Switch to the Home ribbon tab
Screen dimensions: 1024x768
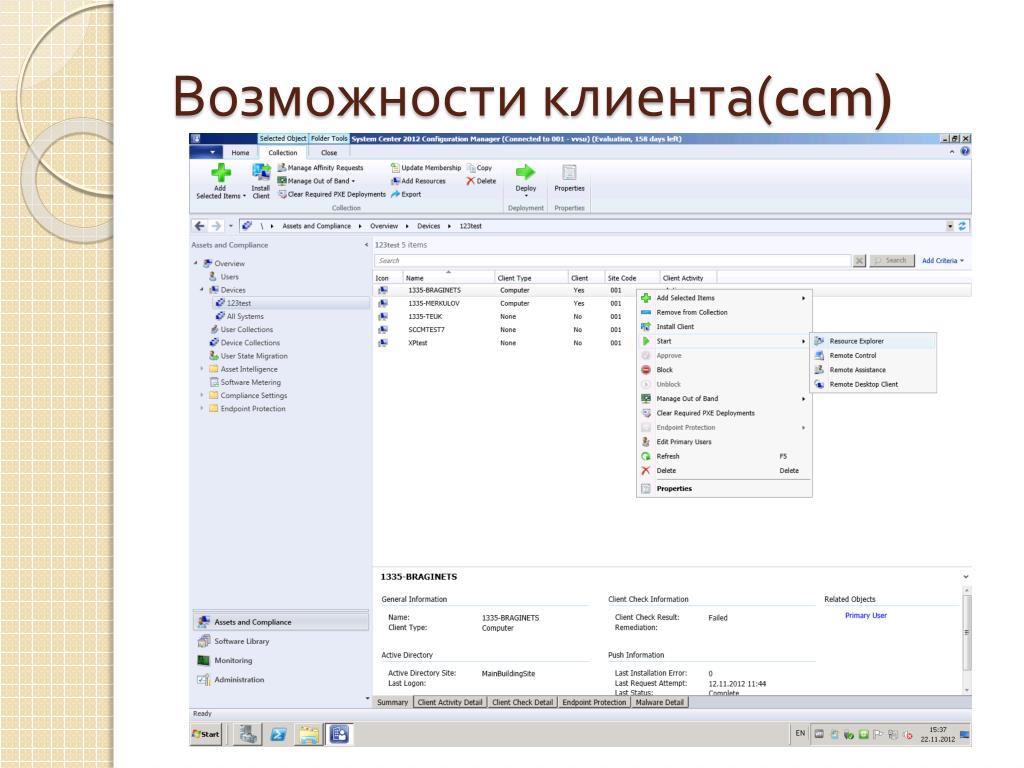240,153
